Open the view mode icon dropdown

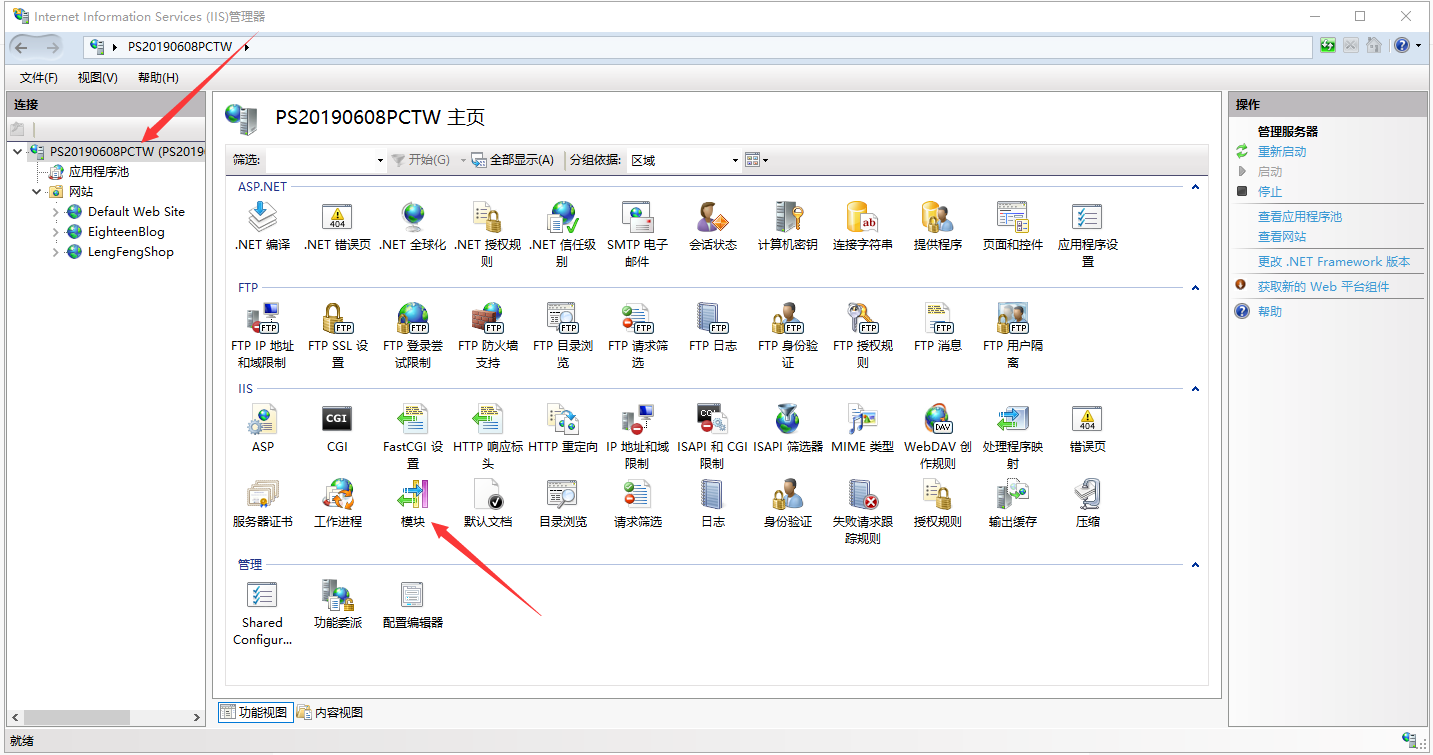click(757, 160)
